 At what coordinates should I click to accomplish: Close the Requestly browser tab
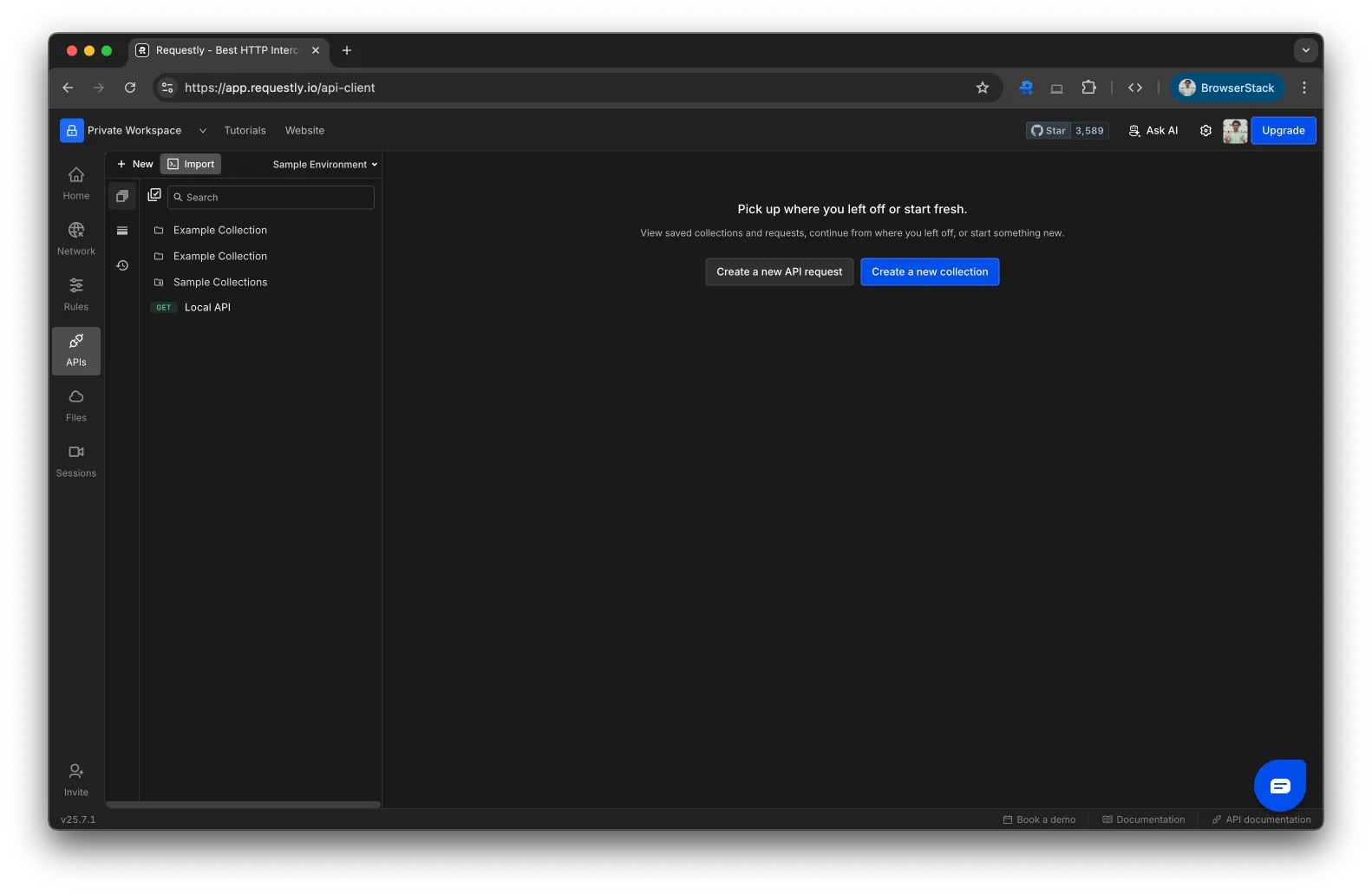[316, 50]
